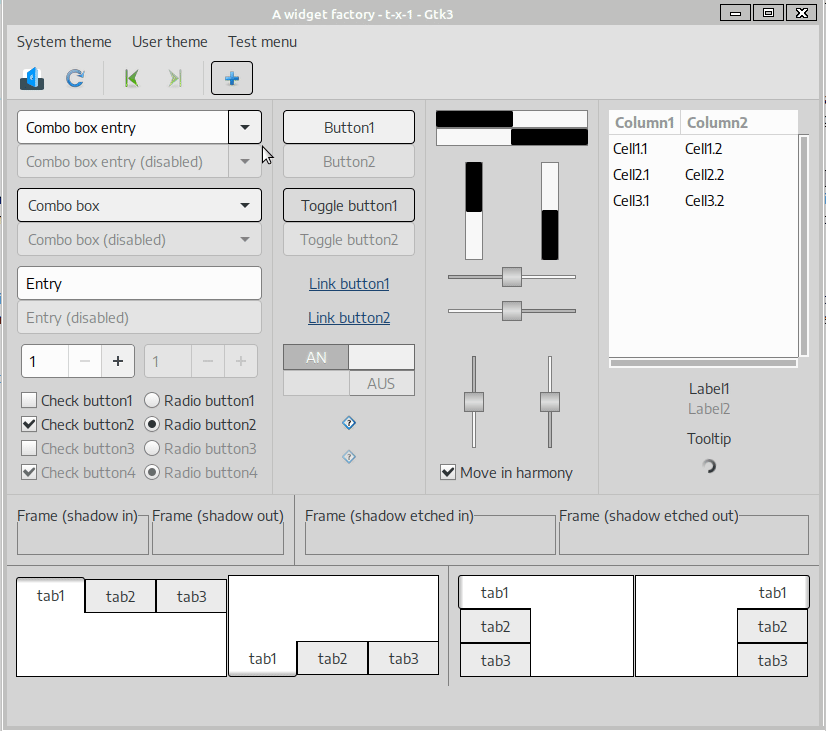Click the green go-to-first toolbar icon
Viewport: 826px width, 731px height.
coord(132,78)
